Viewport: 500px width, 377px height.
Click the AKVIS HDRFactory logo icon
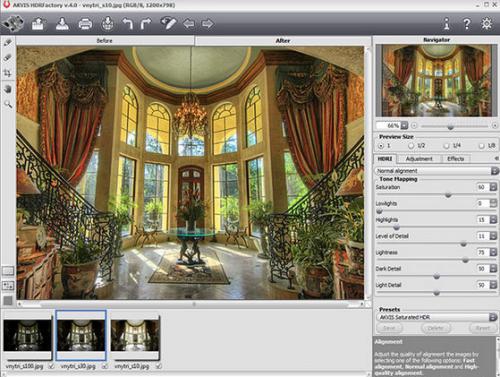[x=13, y=24]
